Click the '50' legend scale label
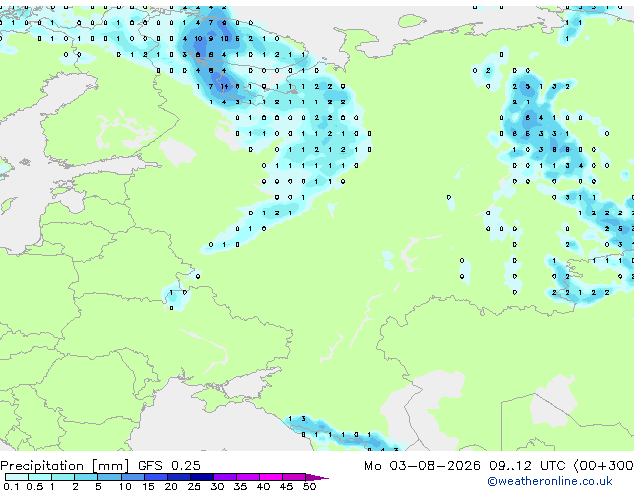This screenshot has height=490, width=634. (x=310, y=486)
